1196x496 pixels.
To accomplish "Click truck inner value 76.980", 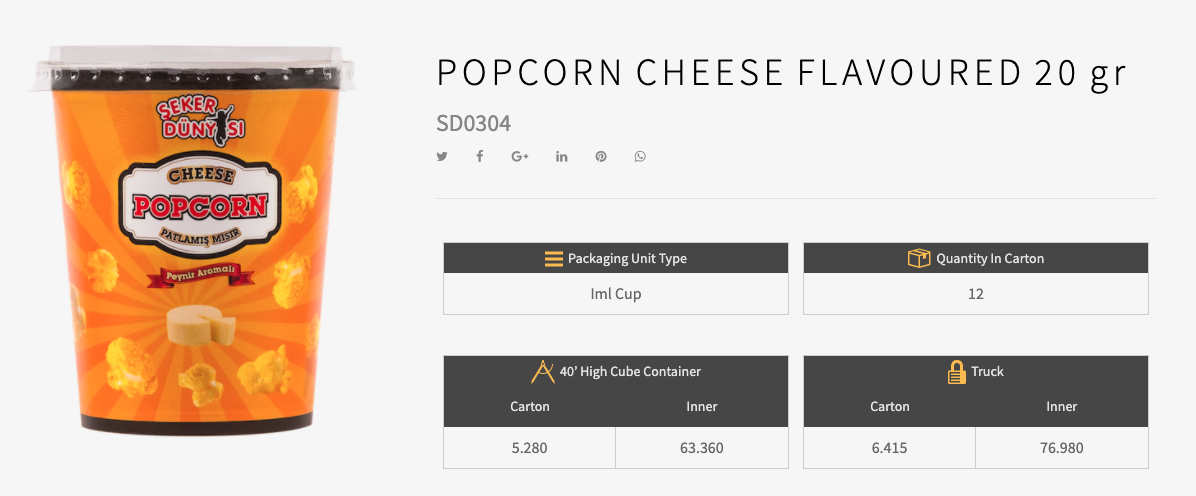I will point(1062,448).
